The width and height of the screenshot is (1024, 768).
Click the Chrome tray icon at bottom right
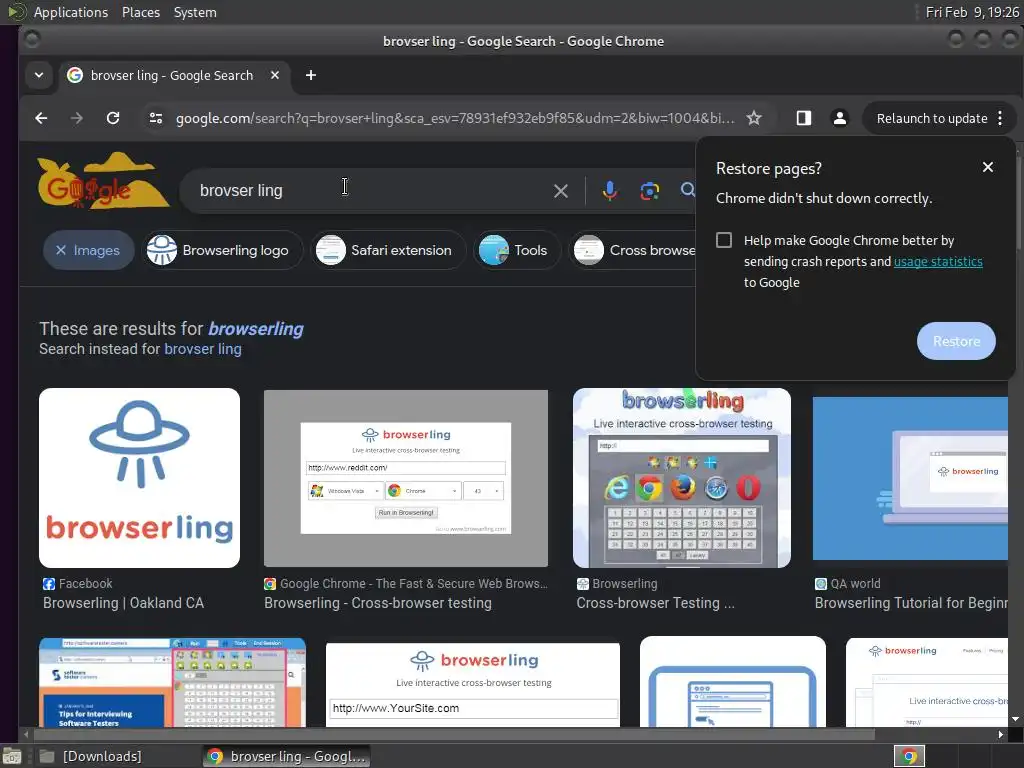(x=909, y=756)
